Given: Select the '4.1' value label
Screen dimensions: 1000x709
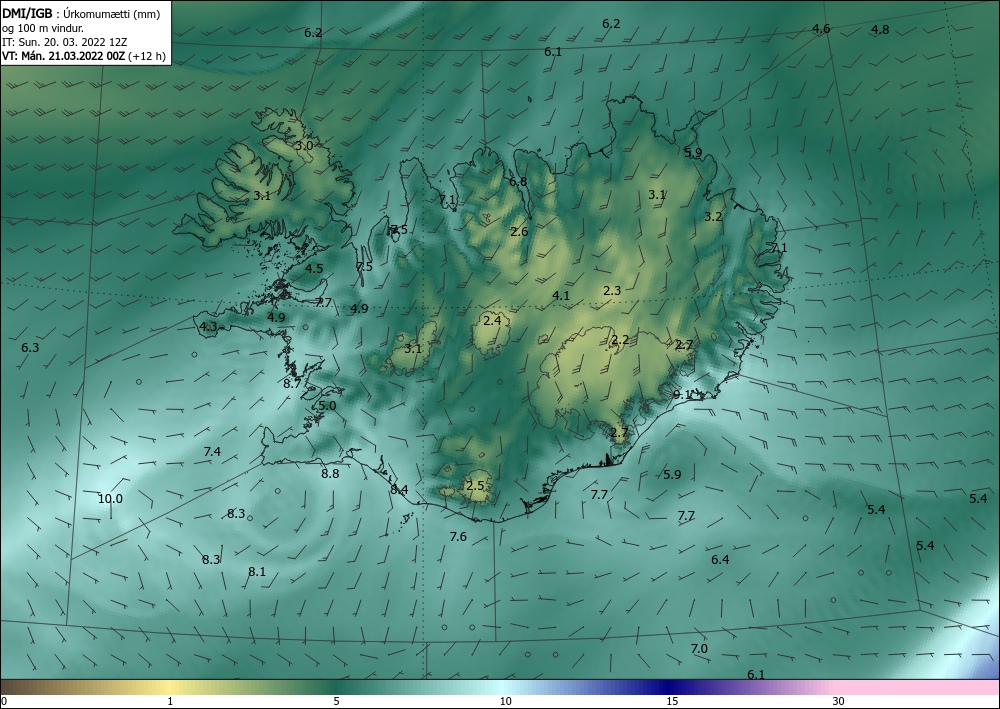Looking at the screenshot, I should pyautogui.click(x=561, y=295).
